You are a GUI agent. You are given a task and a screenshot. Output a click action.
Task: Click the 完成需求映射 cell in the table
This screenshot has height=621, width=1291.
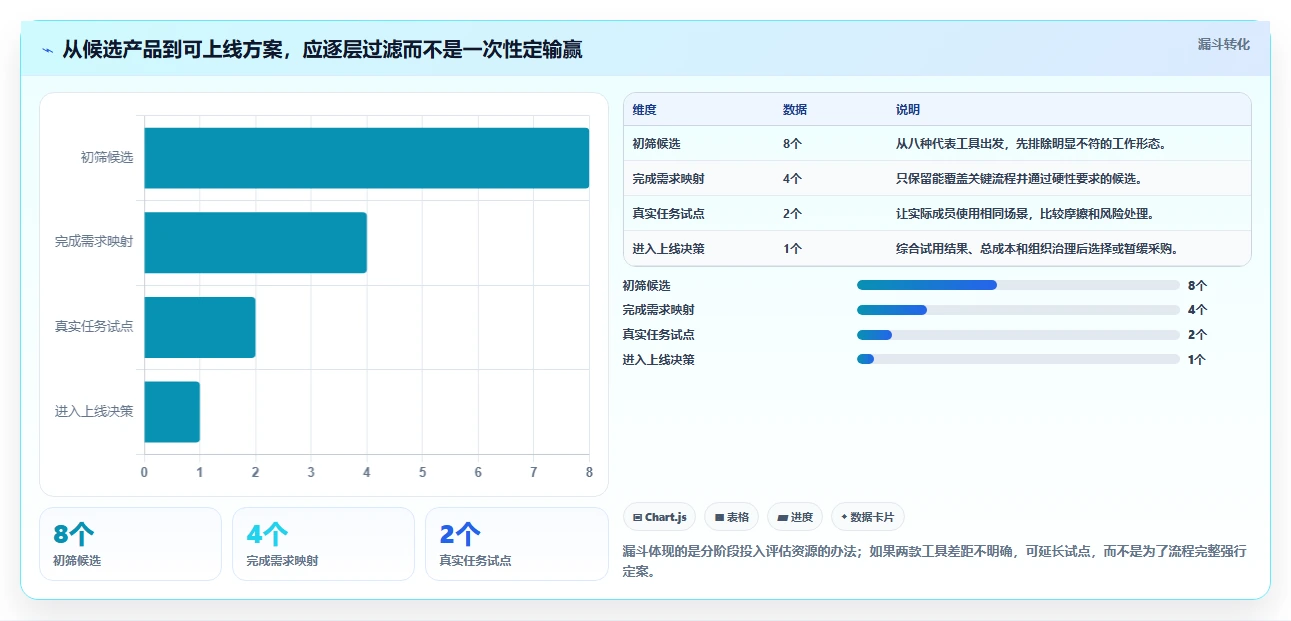point(669,179)
